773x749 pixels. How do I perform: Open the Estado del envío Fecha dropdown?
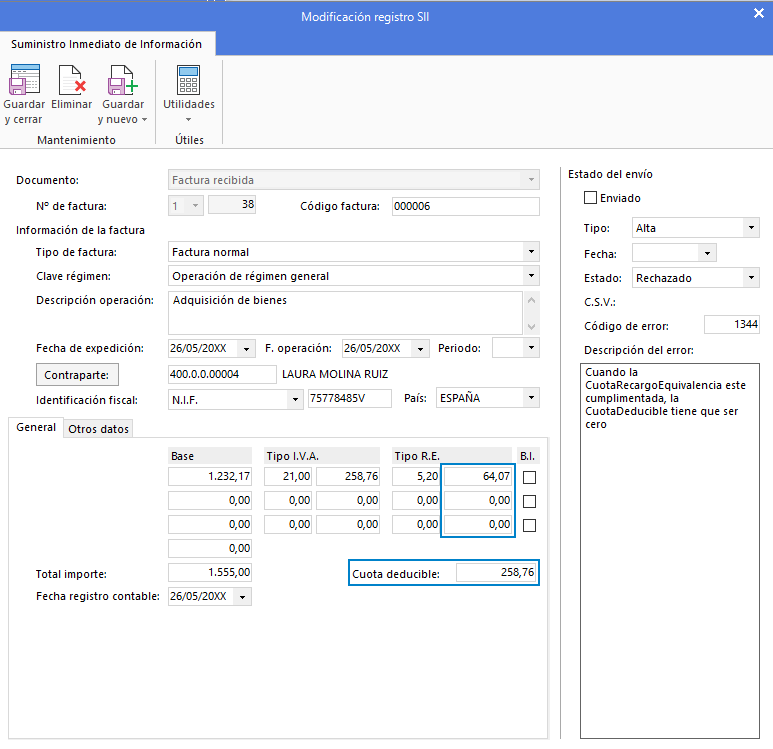click(707, 253)
